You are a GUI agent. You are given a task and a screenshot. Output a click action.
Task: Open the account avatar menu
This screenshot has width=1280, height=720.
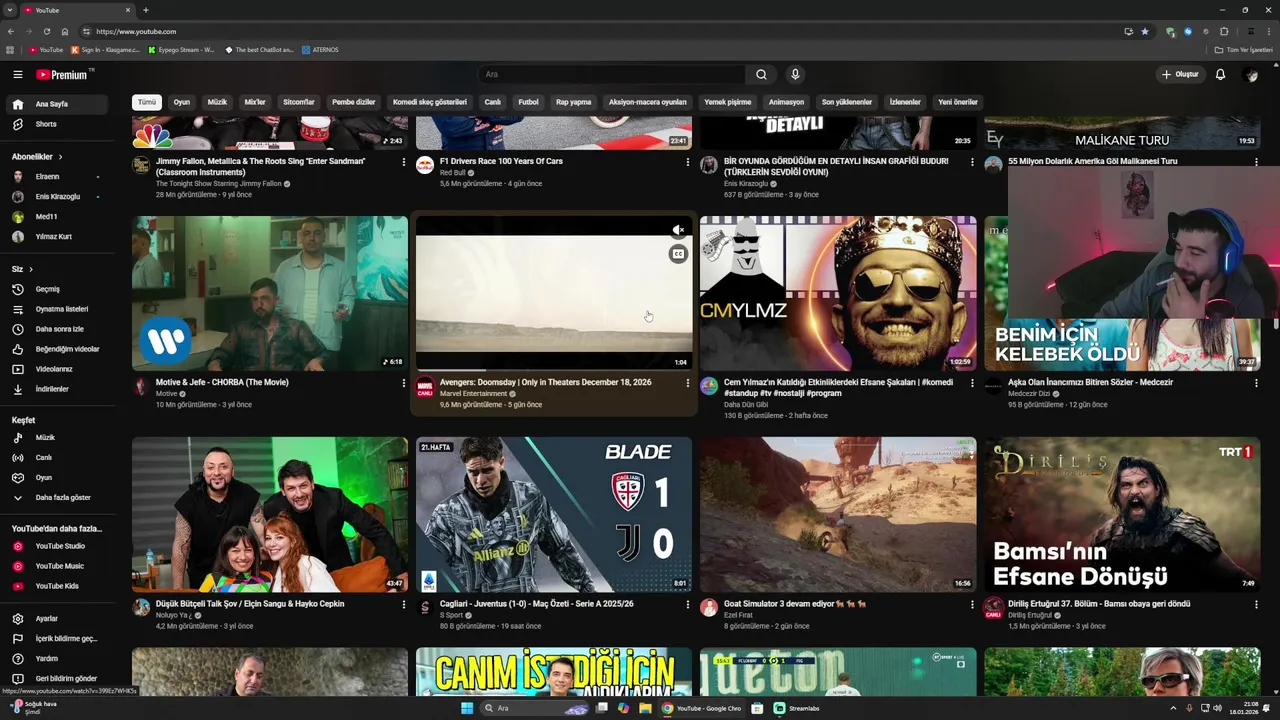point(1250,74)
